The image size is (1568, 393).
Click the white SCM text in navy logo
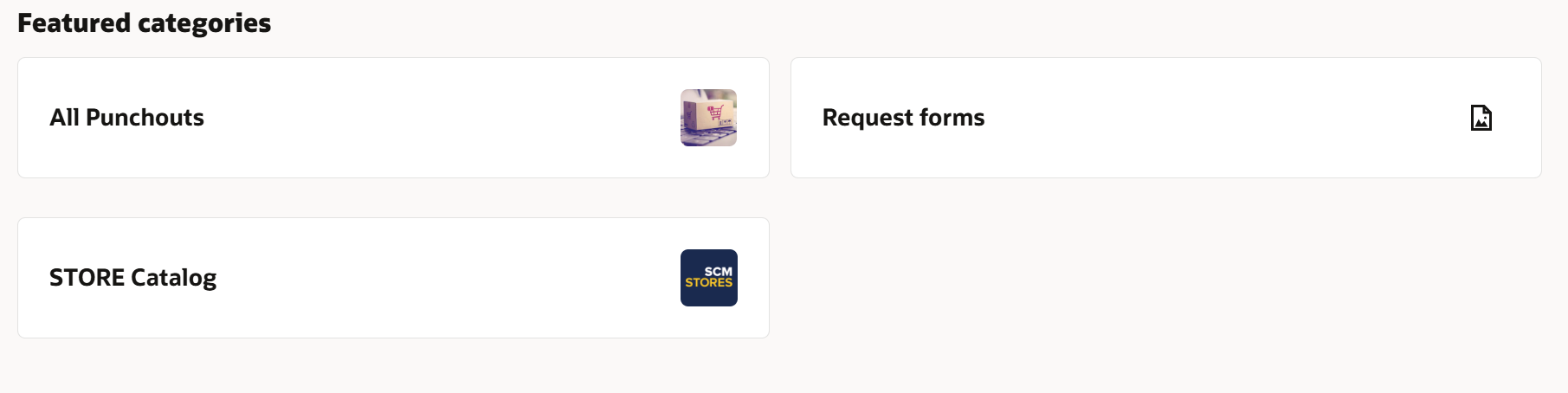(x=718, y=271)
